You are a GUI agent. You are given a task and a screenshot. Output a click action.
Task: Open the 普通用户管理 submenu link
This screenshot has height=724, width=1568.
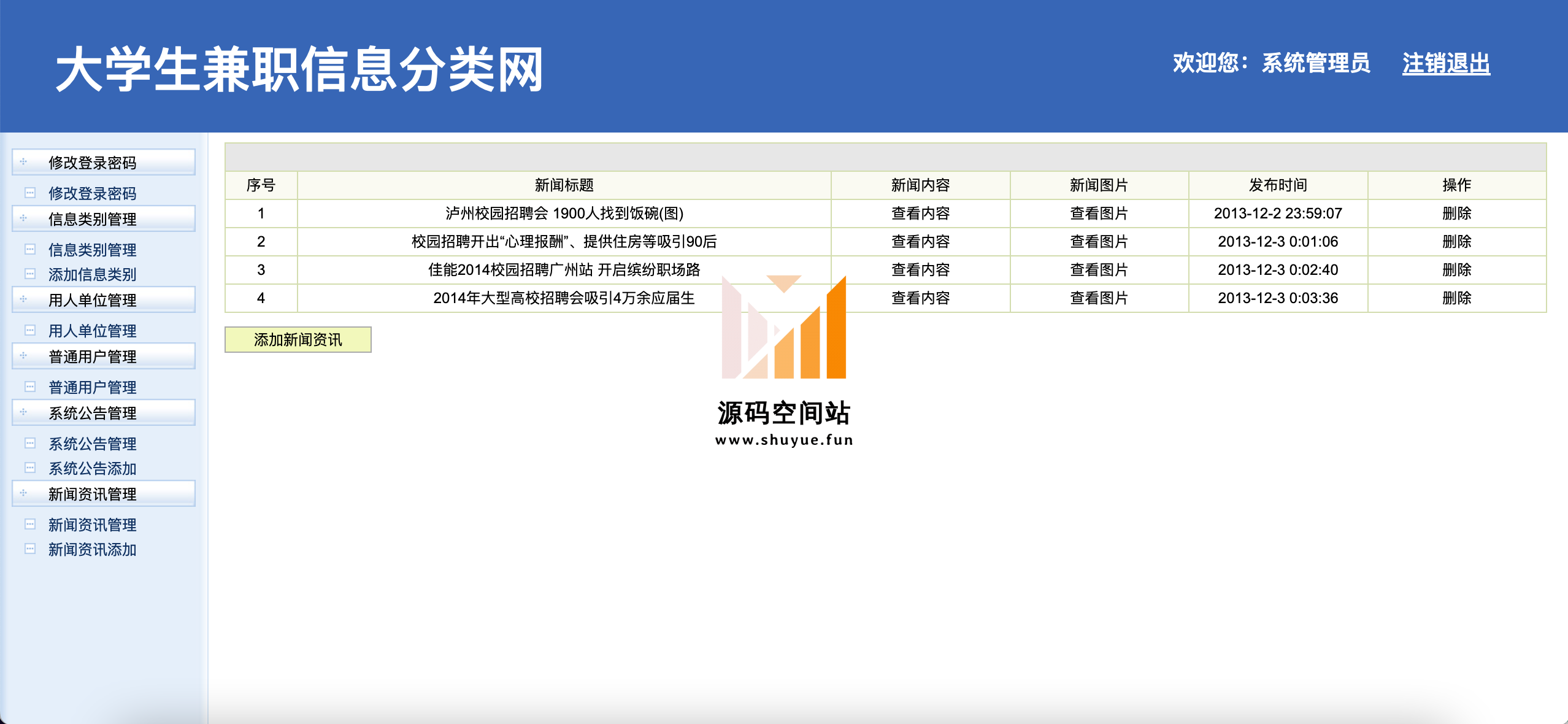pos(93,387)
